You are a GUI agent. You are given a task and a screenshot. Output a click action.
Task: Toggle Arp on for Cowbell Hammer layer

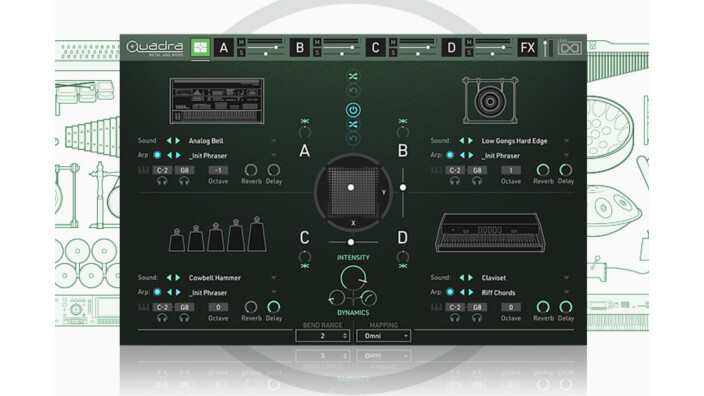tap(157, 292)
